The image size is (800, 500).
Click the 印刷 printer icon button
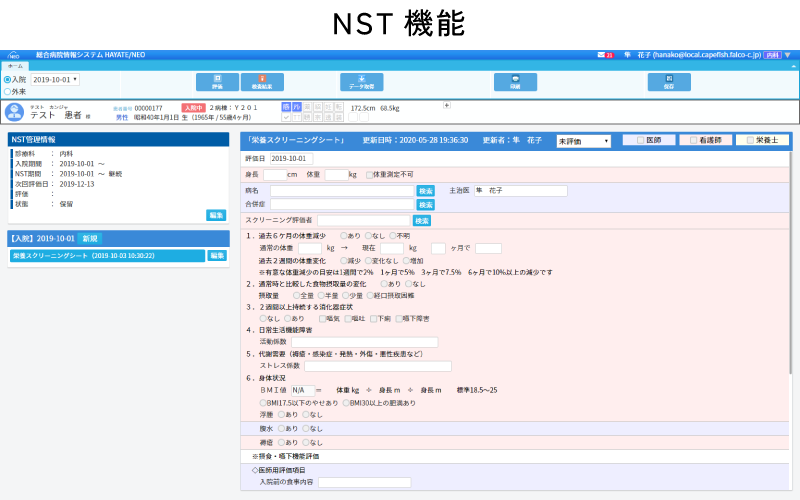coord(515,82)
